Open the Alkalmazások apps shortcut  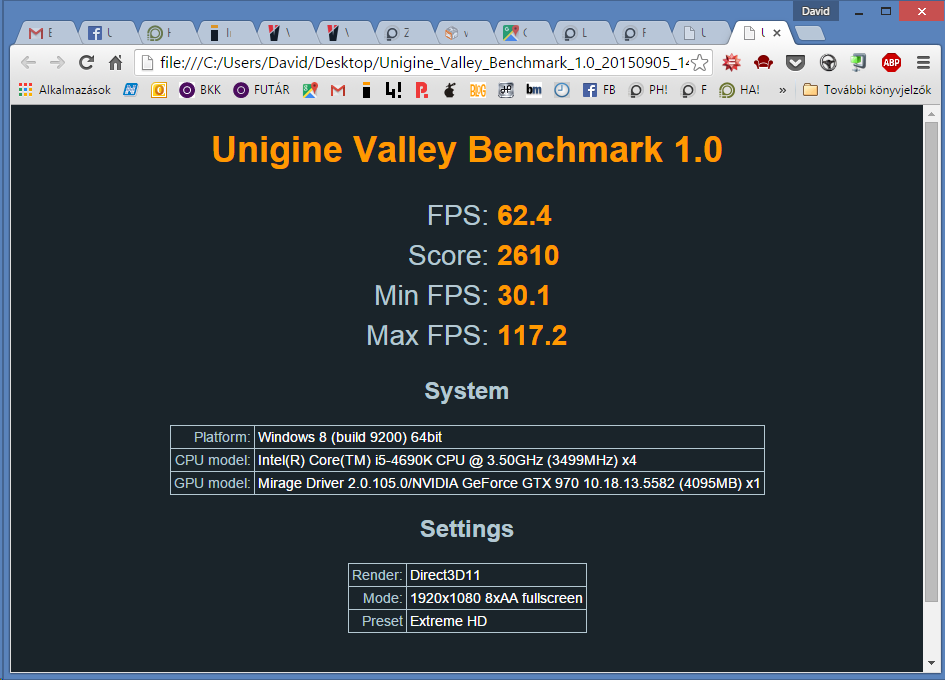coord(64,90)
